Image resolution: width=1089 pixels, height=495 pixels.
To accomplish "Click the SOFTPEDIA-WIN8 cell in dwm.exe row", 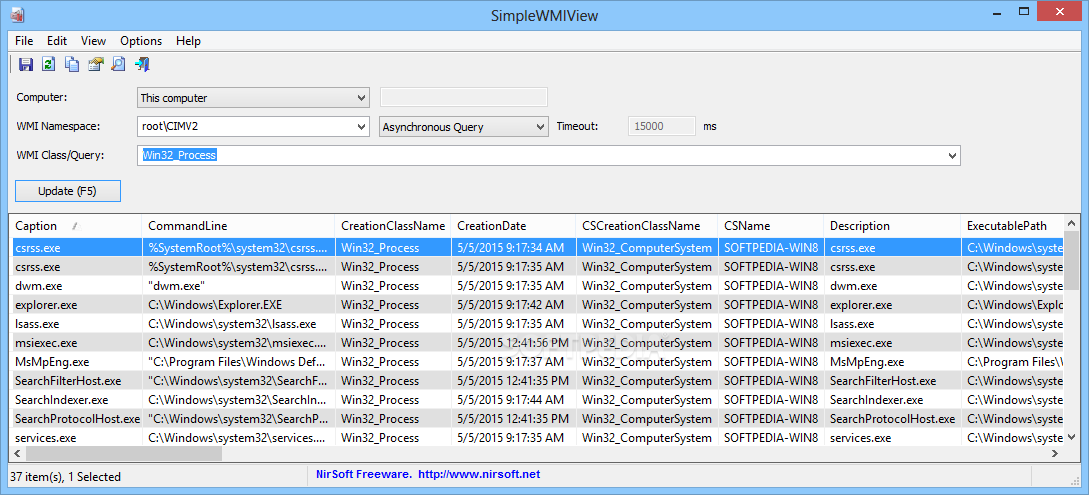I will point(771,286).
